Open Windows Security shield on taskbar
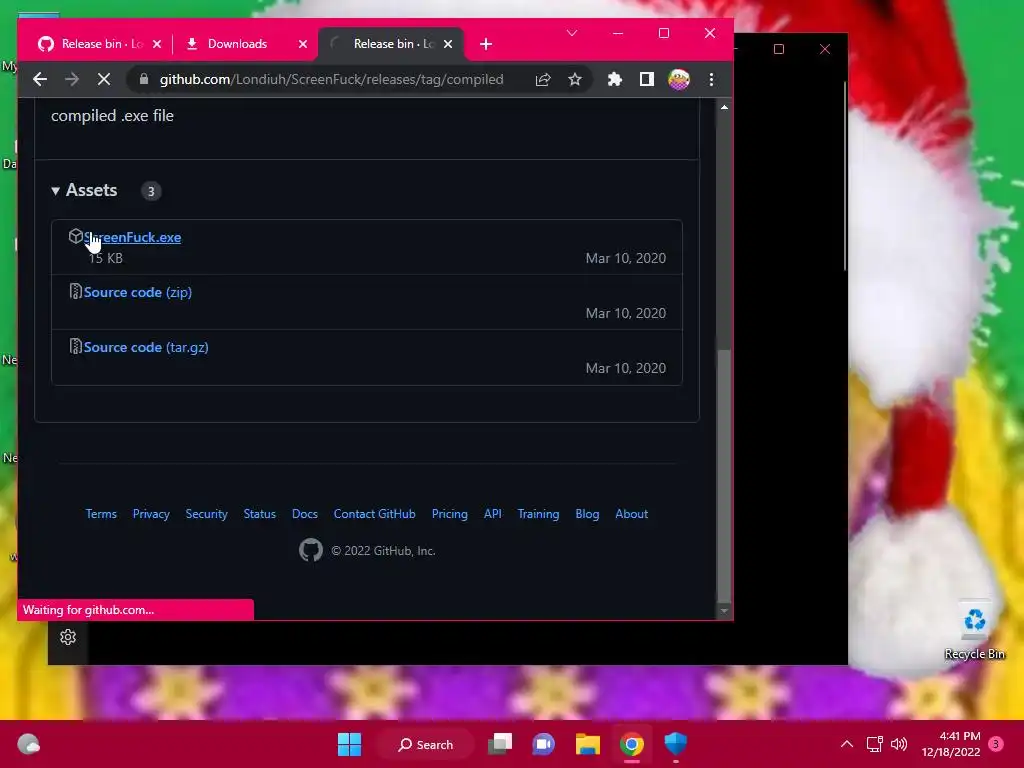This screenshot has width=1024, height=768. (676, 744)
